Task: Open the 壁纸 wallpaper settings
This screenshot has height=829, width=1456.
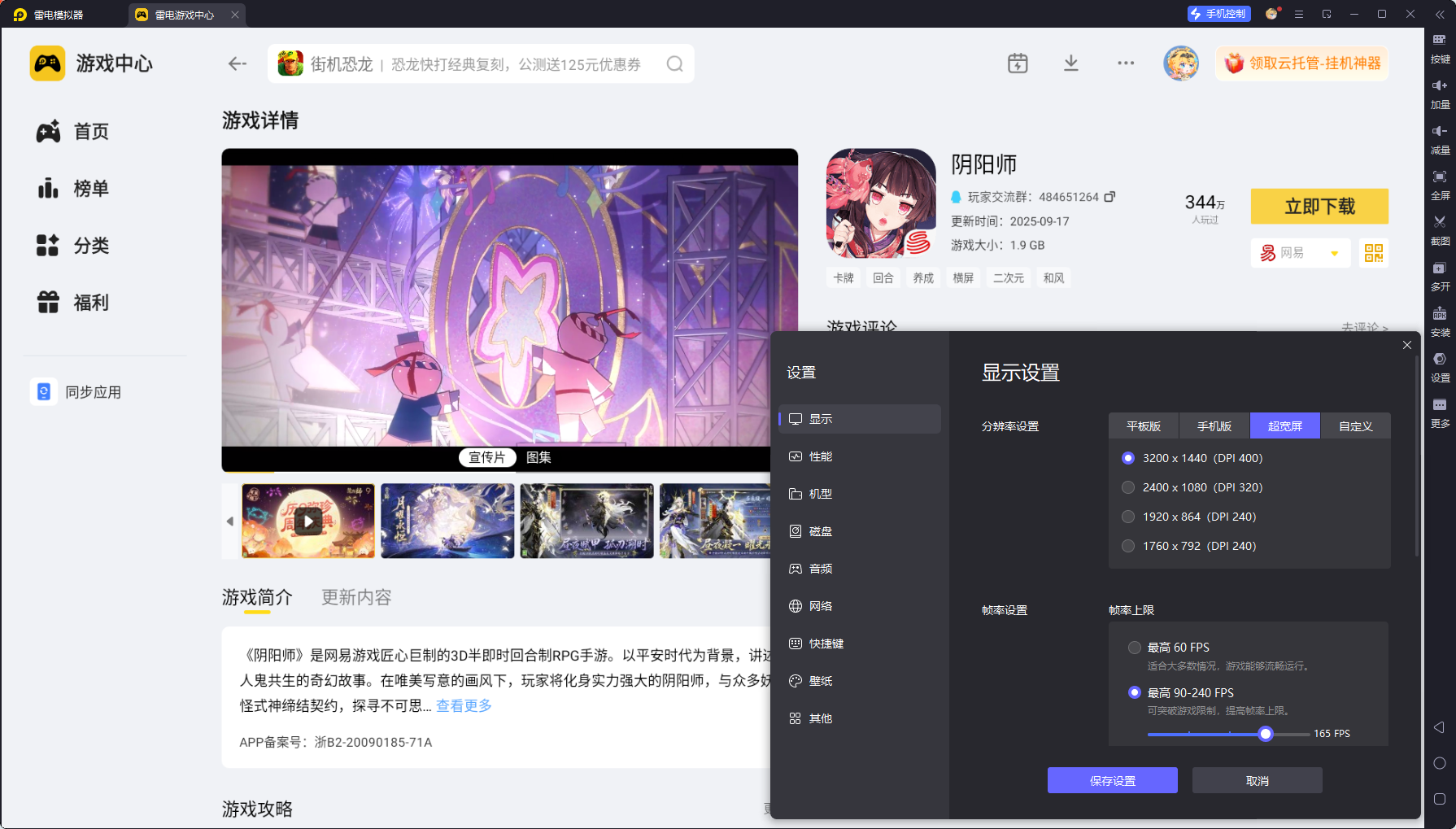Action: tap(820, 681)
